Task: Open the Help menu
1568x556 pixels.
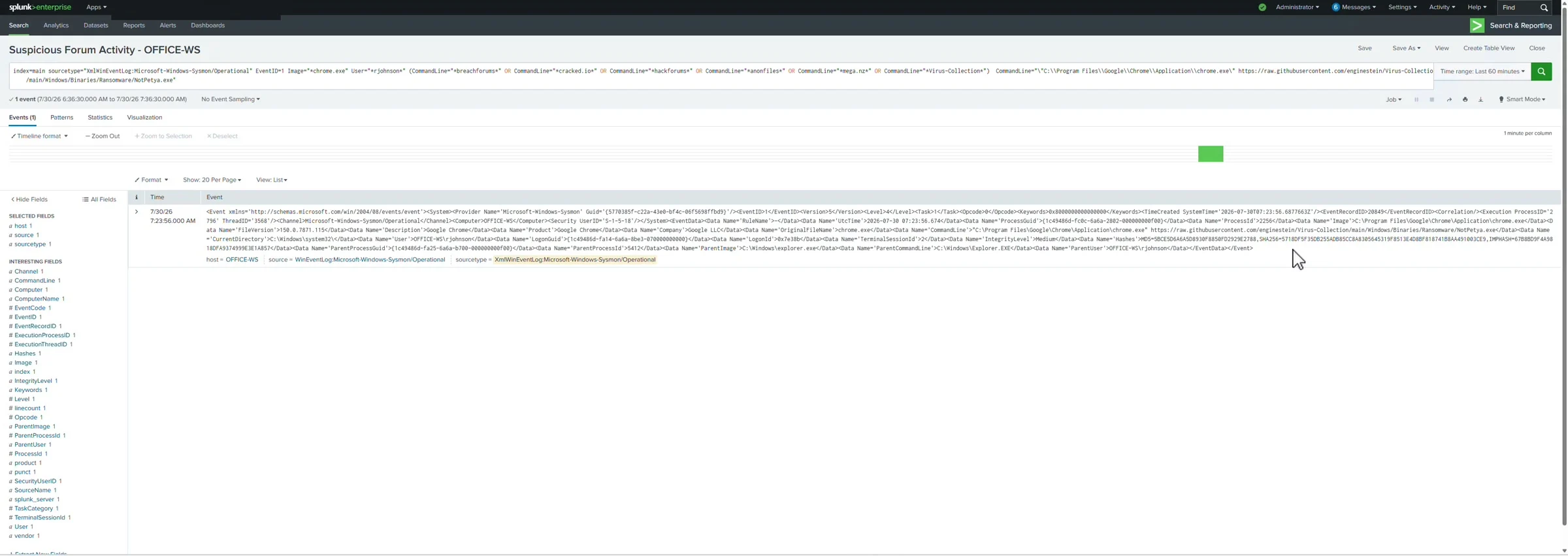Action: [x=1477, y=7]
